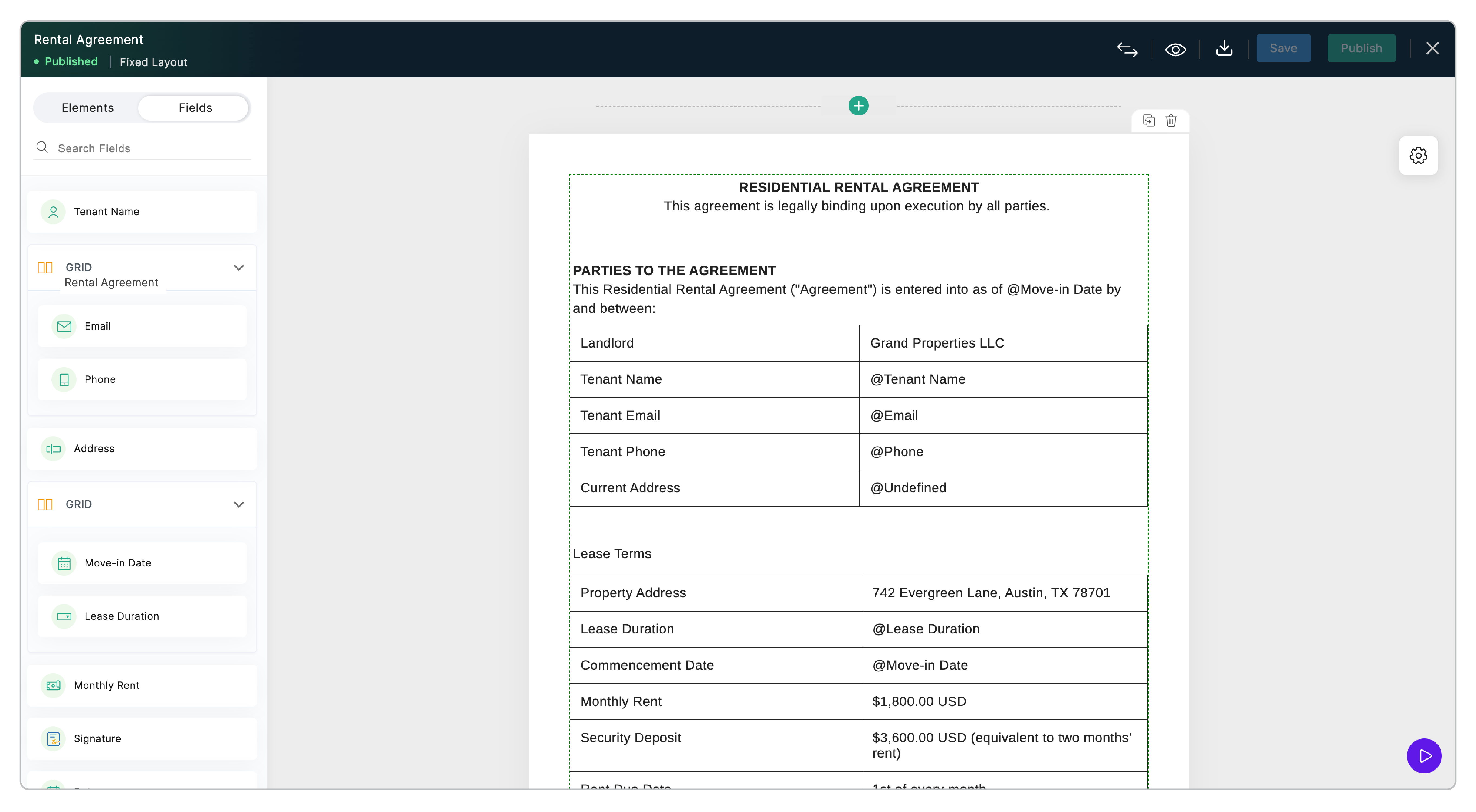
Task: Delete the page with trash icon
Action: [1171, 121]
